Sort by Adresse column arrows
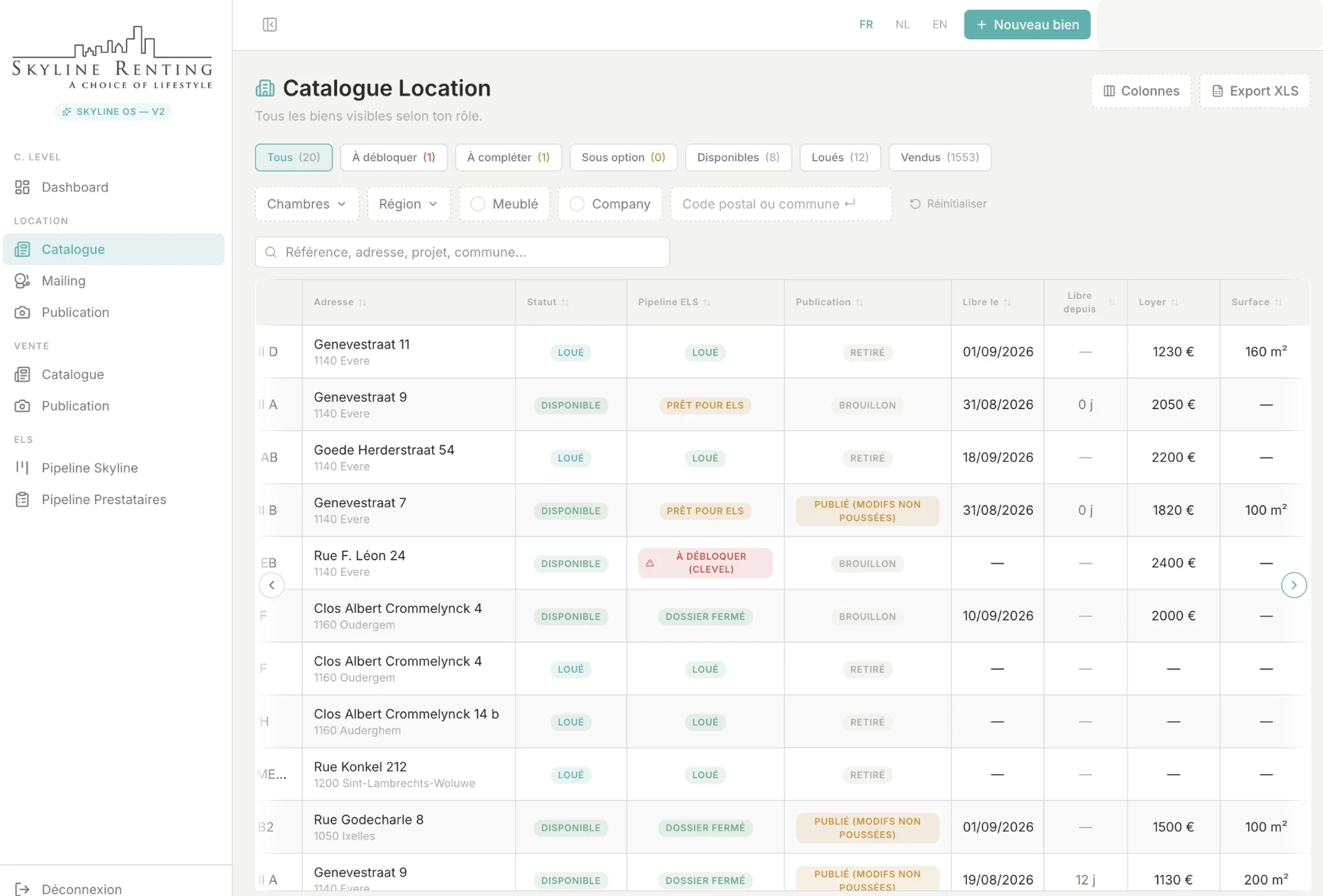The image size is (1323, 896). coord(362,302)
